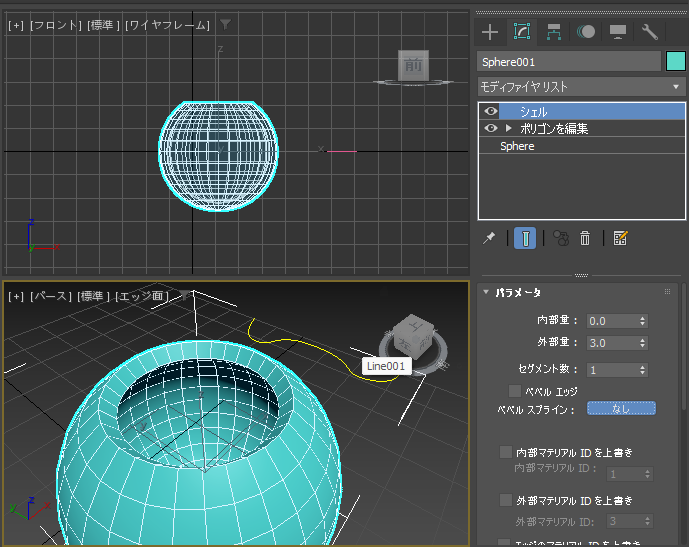Click the セグメント数 spinner arrows

click(x=643, y=370)
